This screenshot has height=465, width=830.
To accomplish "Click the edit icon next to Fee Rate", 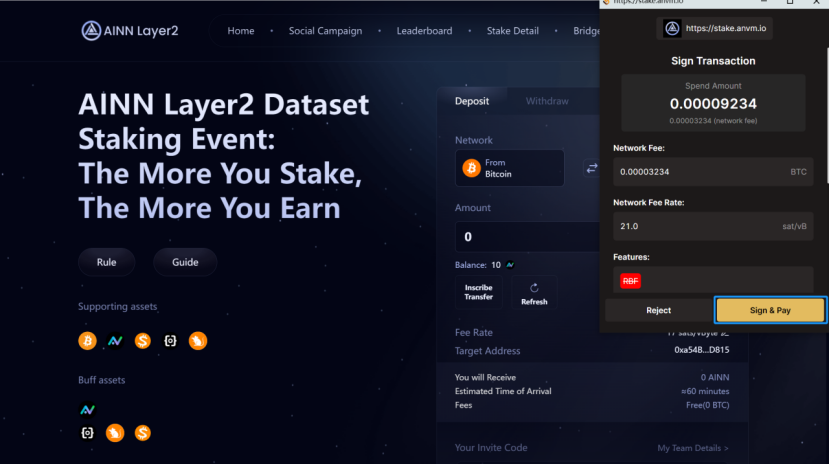I will click(x=725, y=333).
